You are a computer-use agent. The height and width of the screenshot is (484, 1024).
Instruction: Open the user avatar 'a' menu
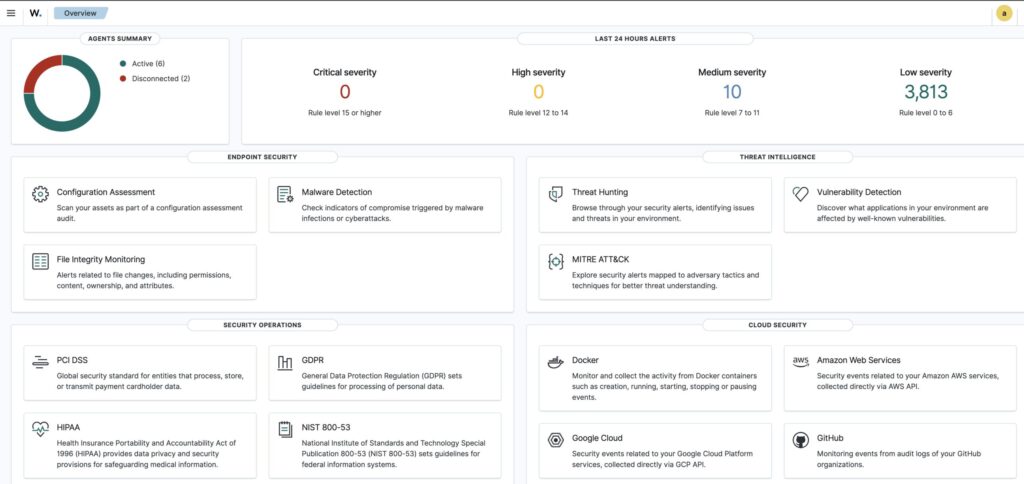tap(1004, 13)
